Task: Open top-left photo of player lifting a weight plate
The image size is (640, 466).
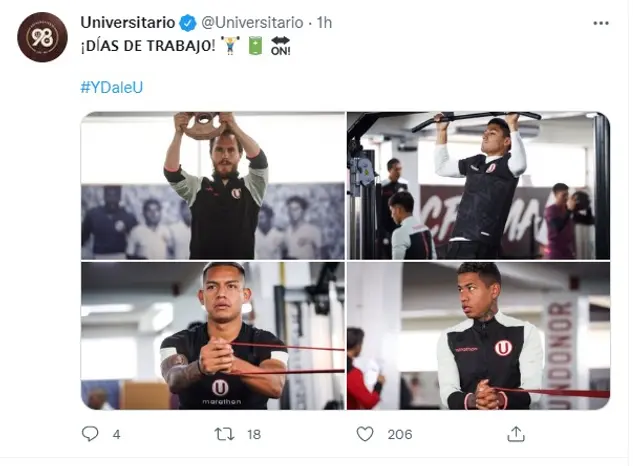Action: tap(213, 185)
